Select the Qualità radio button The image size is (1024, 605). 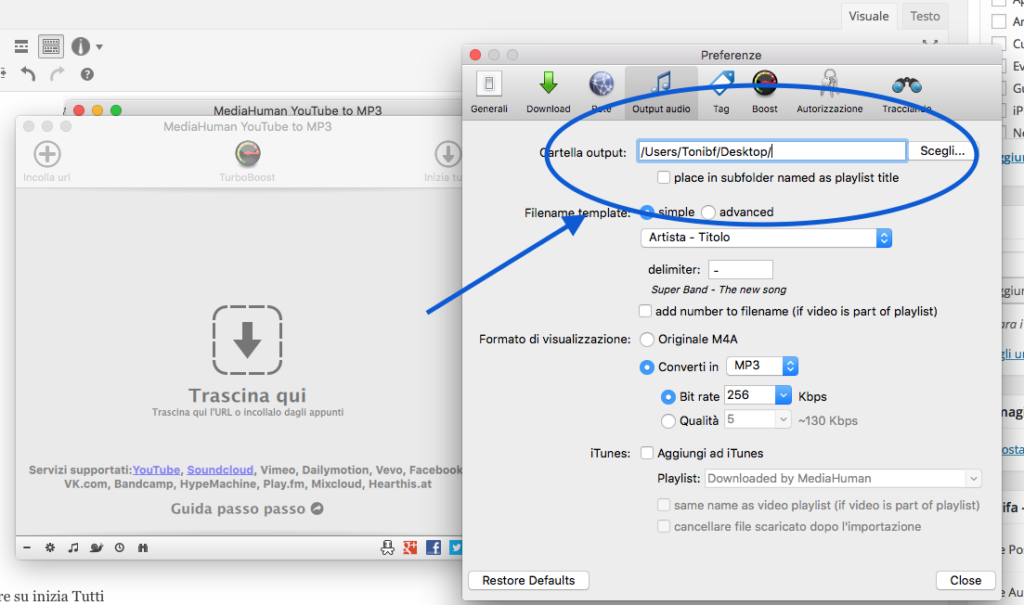coord(667,421)
